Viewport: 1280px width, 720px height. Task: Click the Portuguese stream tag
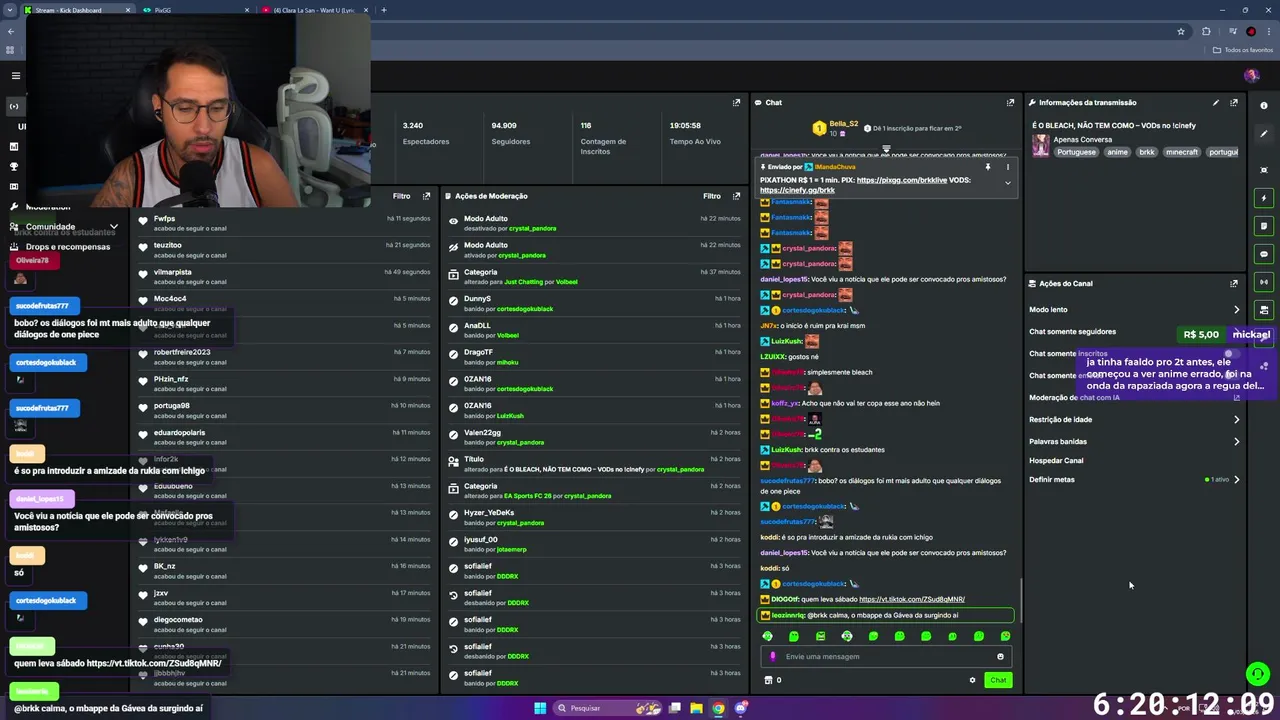point(1076,152)
